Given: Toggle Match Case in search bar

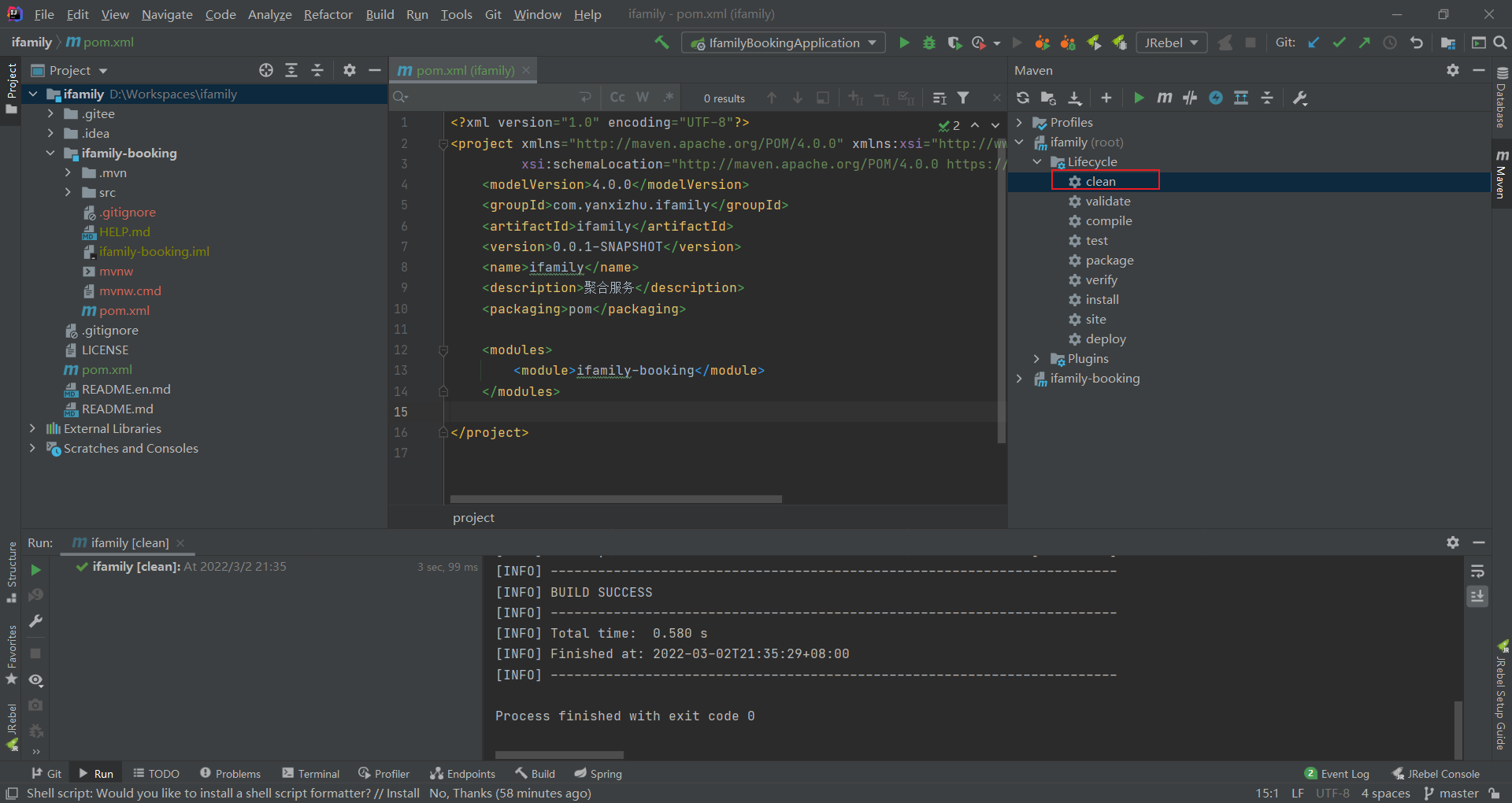Looking at the screenshot, I should click(617, 98).
